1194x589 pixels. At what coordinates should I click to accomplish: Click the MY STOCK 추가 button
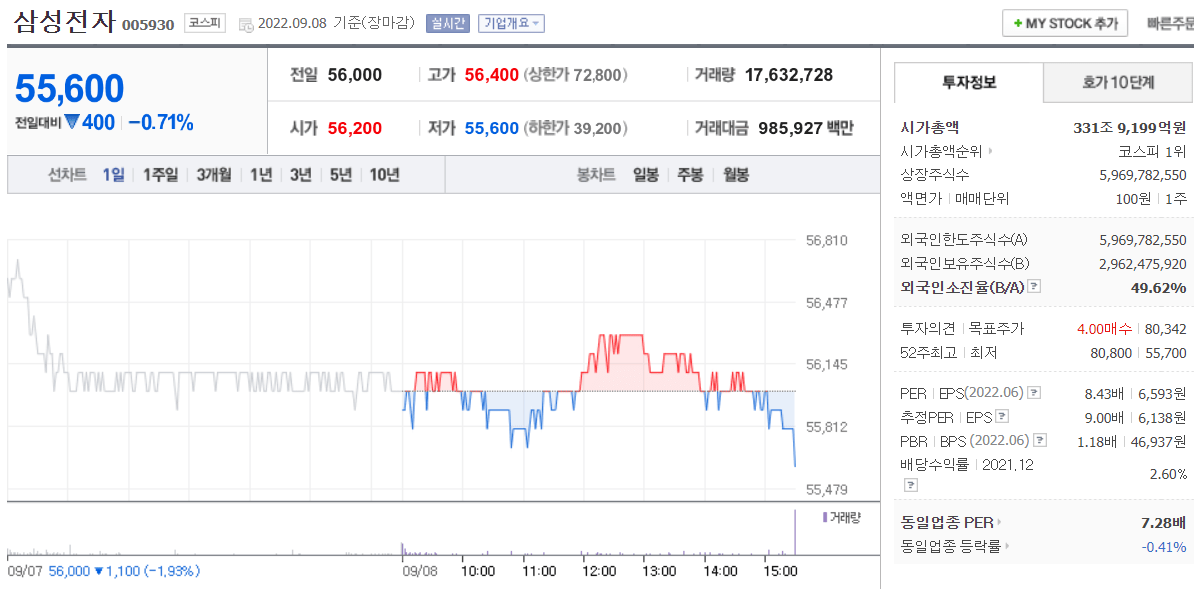click(x=1065, y=24)
